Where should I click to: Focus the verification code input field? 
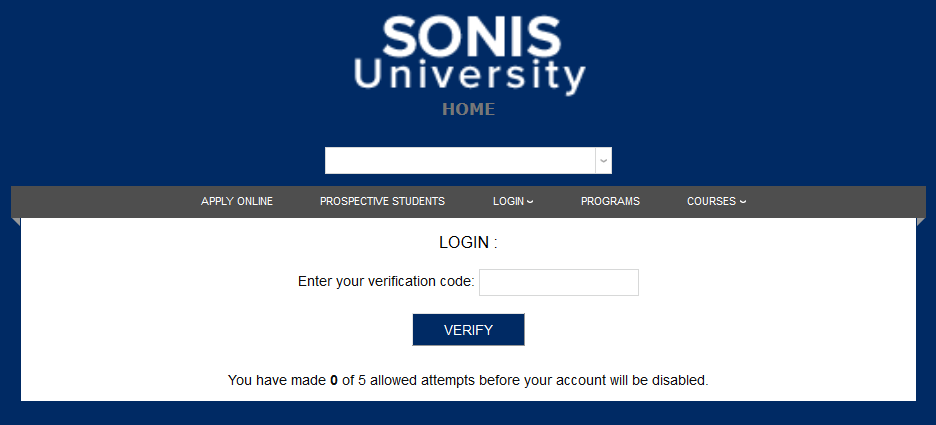point(558,283)
